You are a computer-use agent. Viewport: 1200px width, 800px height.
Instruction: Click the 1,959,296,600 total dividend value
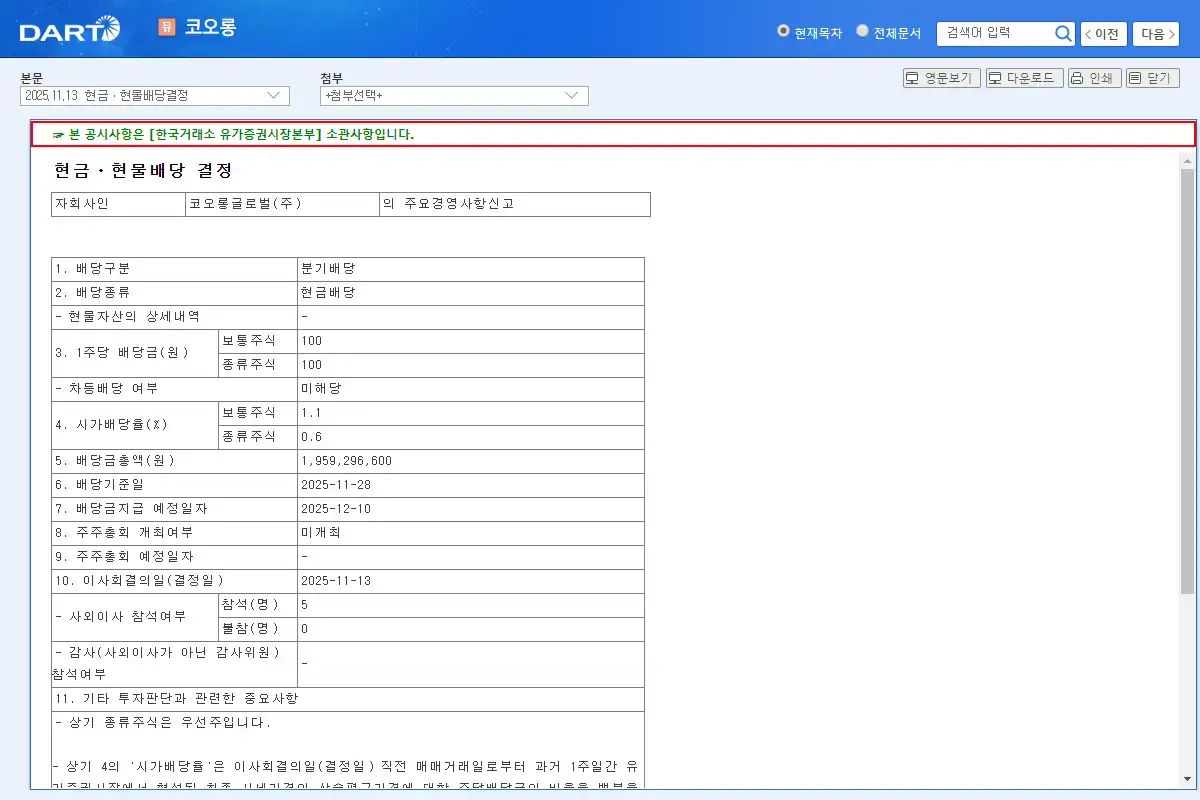coord(346,461)
